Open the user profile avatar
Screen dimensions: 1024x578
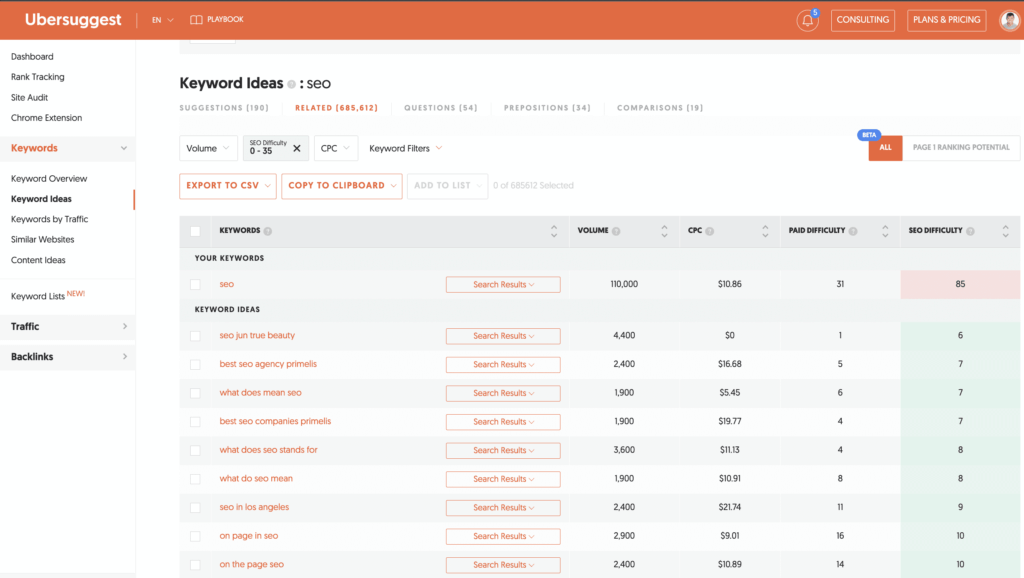(1010, 20)
